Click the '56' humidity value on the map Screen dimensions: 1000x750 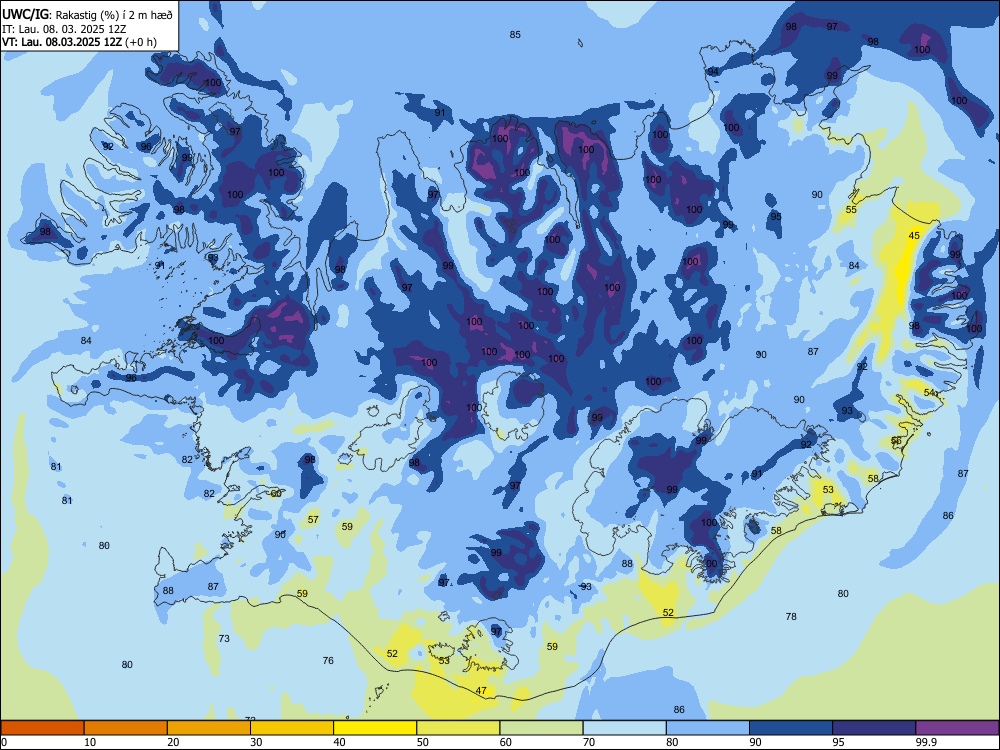coord(896,441)
